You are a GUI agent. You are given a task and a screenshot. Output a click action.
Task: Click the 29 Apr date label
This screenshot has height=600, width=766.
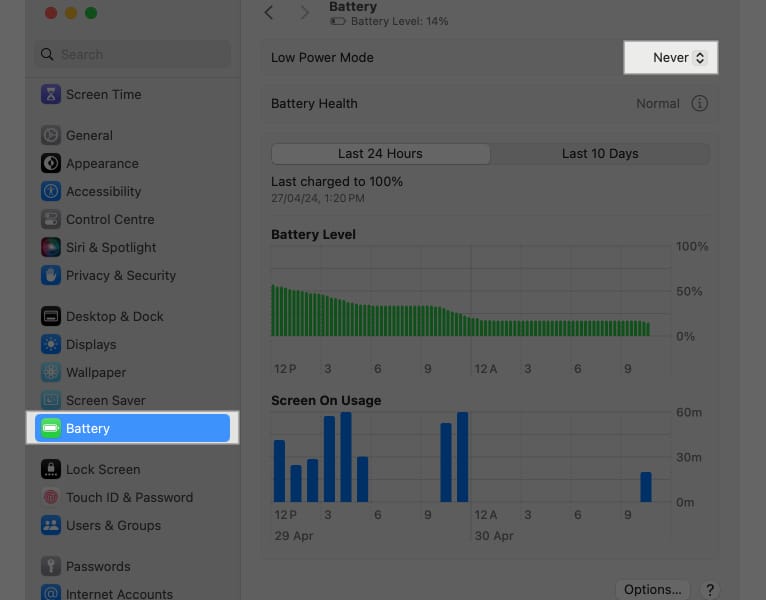coord(294,536)
